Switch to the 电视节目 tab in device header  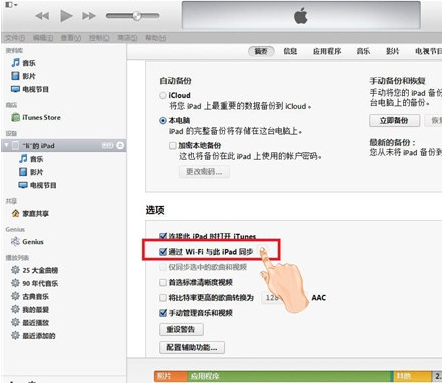428,51
